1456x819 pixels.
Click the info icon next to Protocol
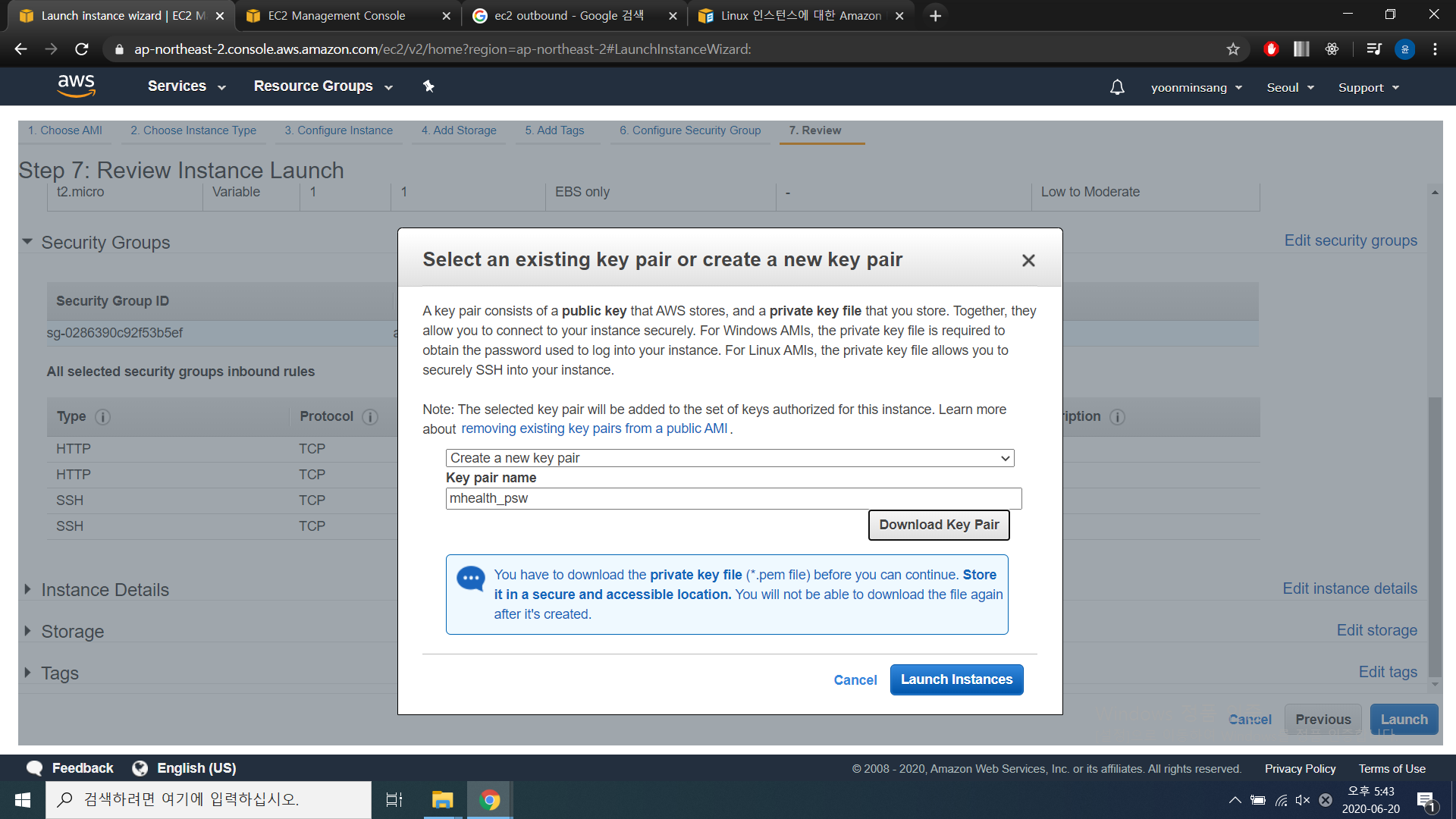(370, 417)
